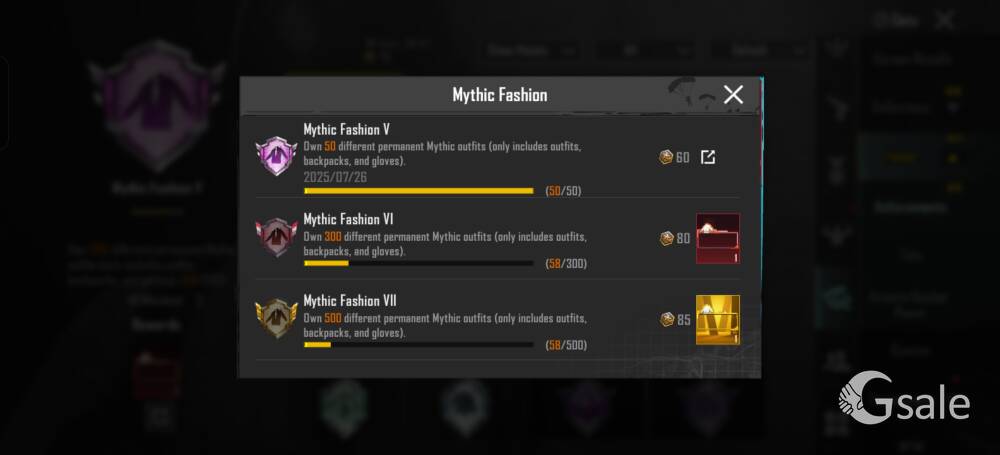Tap the 80 achievement points coin icon
Viewport: 1000px width, 455px height.
pyautogui.click(x=666, y=238)
